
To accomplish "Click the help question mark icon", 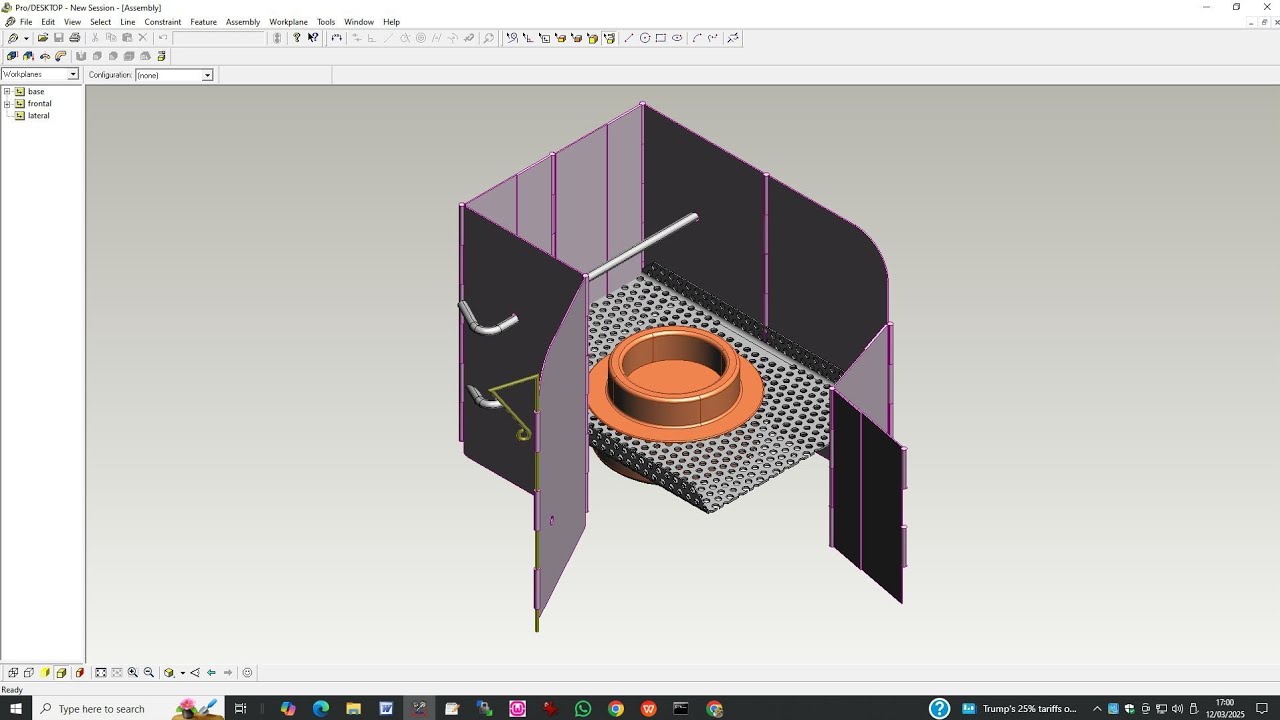I will [x=297, y=38].
